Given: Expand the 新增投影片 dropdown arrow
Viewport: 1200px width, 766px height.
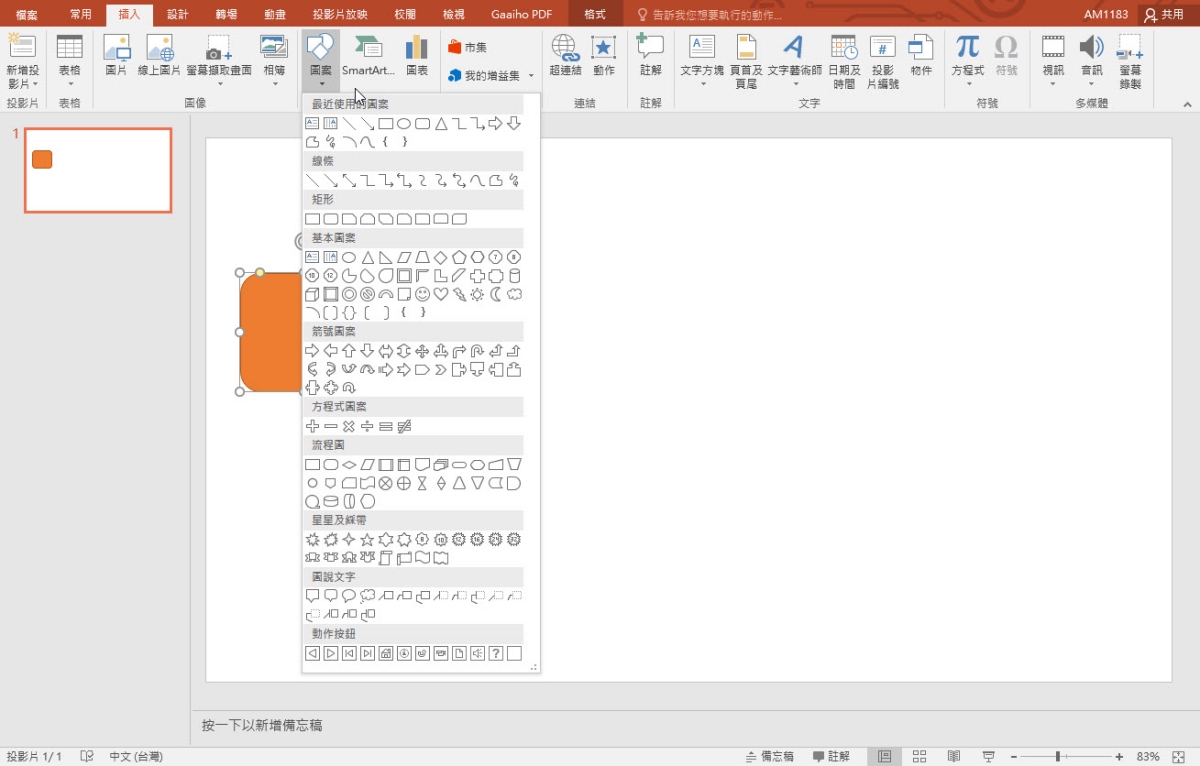Looking at the screenshot, I should click(22, 84).
